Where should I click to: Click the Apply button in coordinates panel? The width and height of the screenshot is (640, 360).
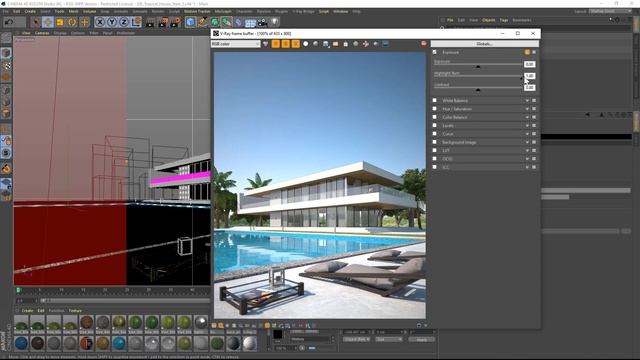click(x=422, y=340)
